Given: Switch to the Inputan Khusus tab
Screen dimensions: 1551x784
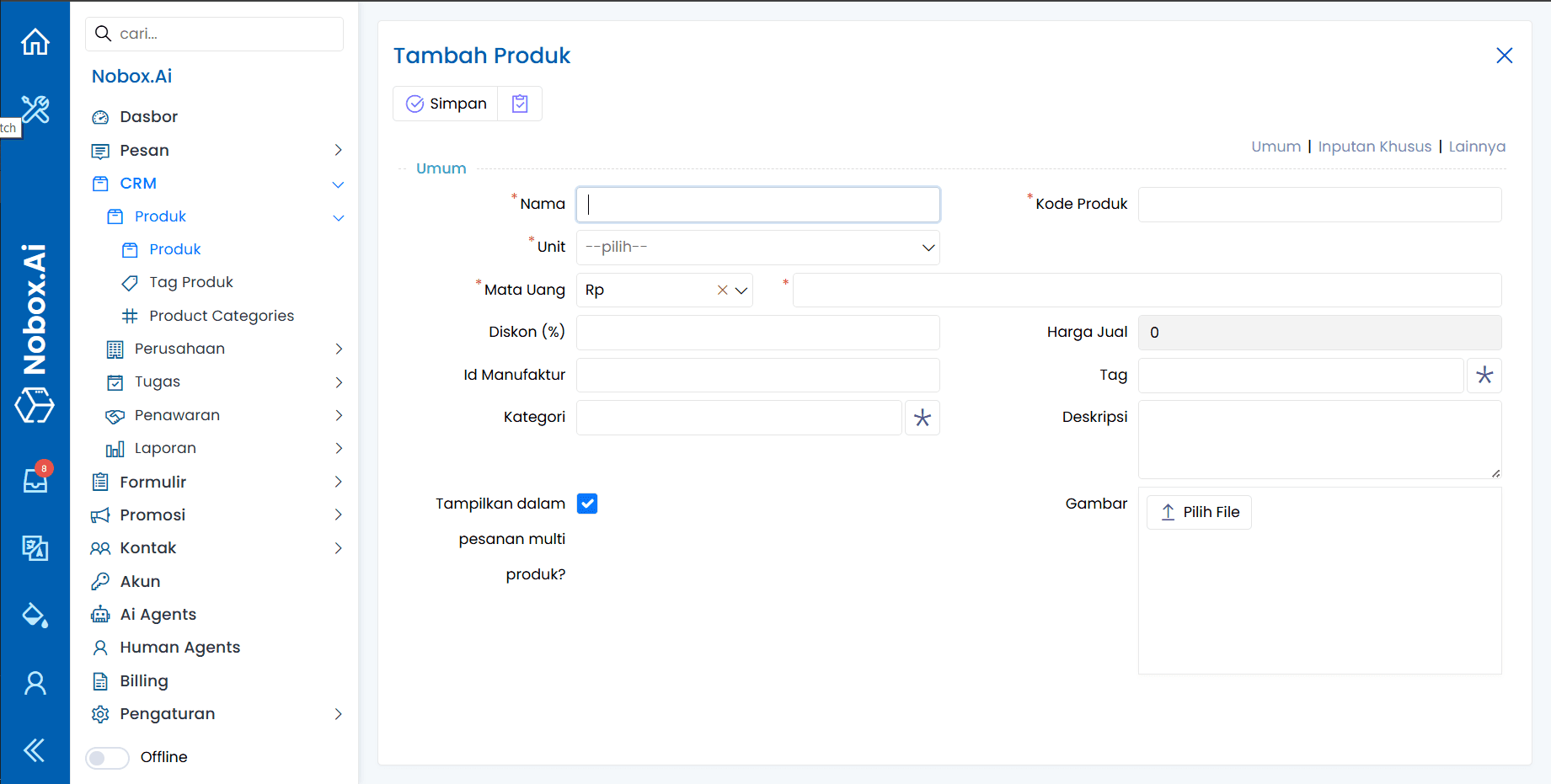Looking at the screenshot, I should [1375, 146].
